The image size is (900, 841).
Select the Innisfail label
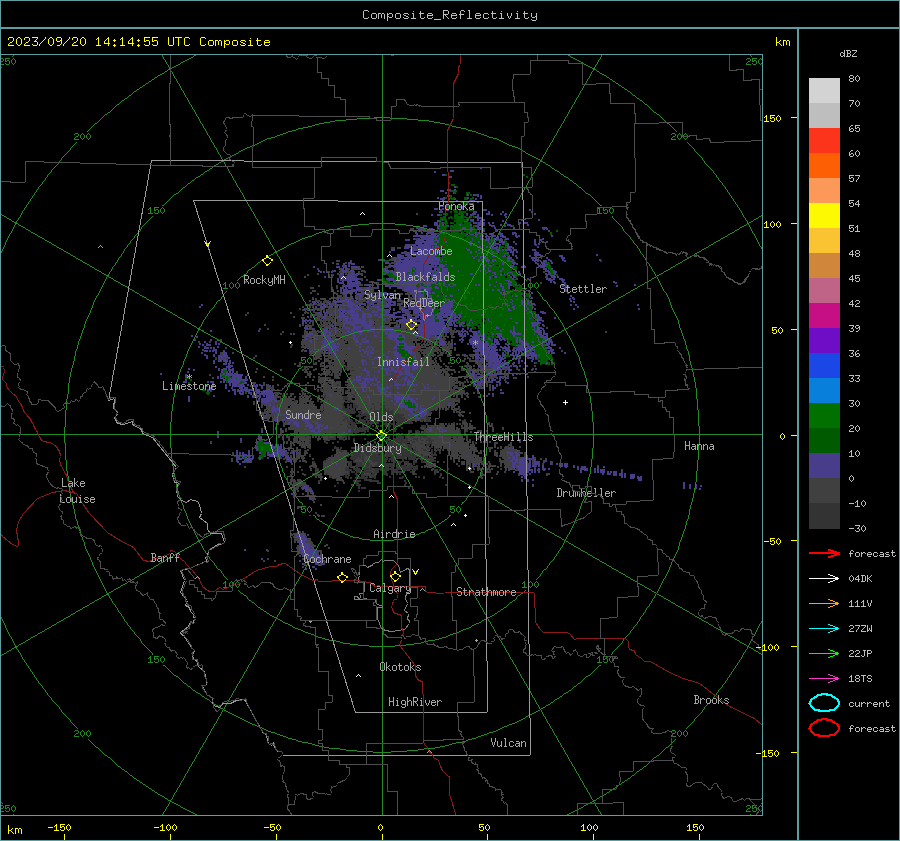[x=403, y=362]
